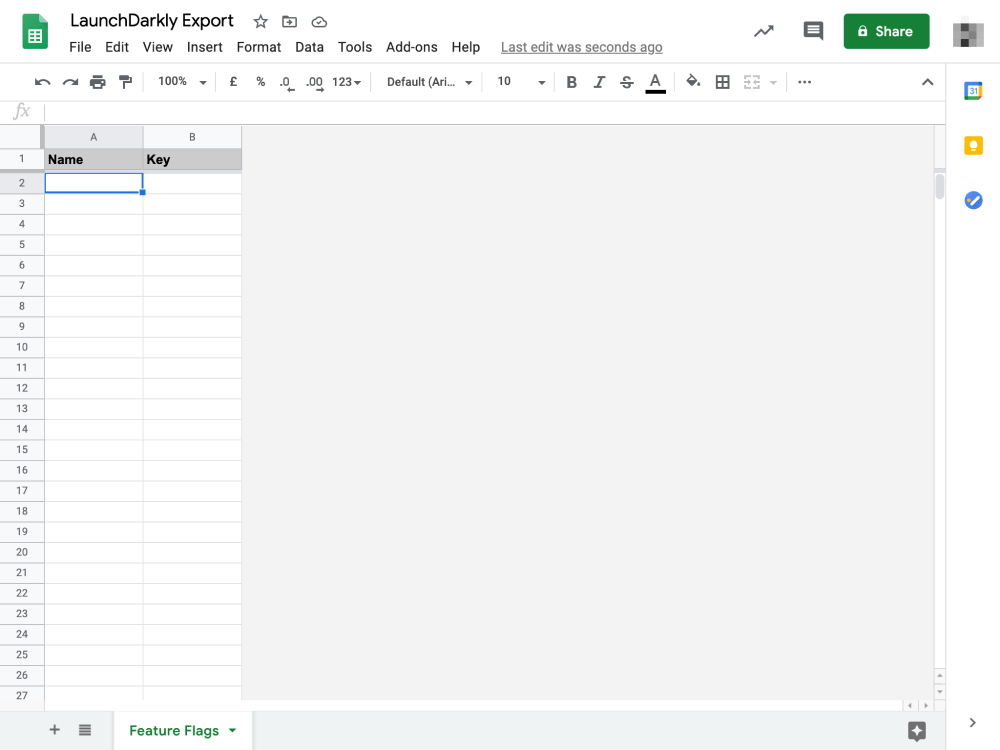Screen dimensions: 1000x750
Task: Open the fill colour bucket tool
Action: 693,82
